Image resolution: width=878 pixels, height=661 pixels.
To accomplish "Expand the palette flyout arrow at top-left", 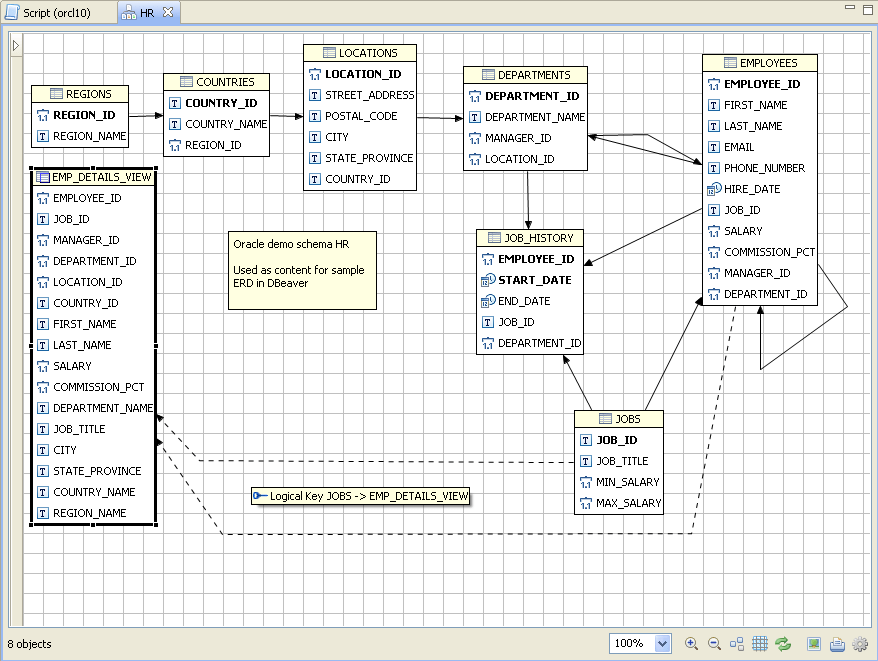I will click(15, 47).
